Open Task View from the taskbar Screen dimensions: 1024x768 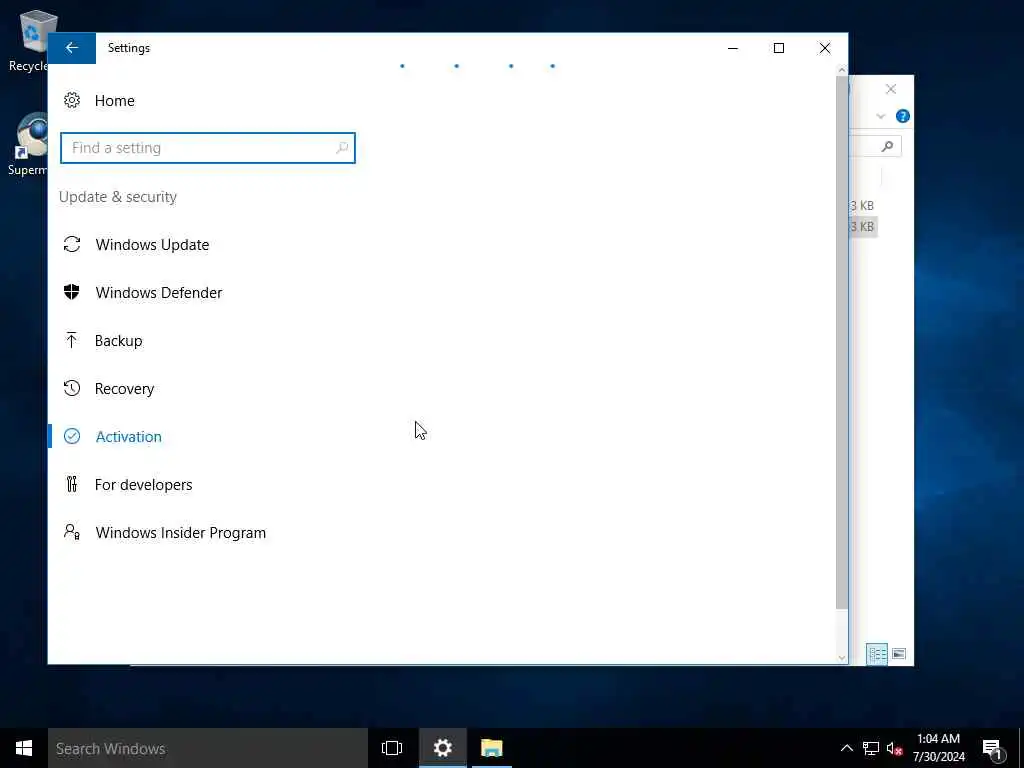tap(392, 748)
